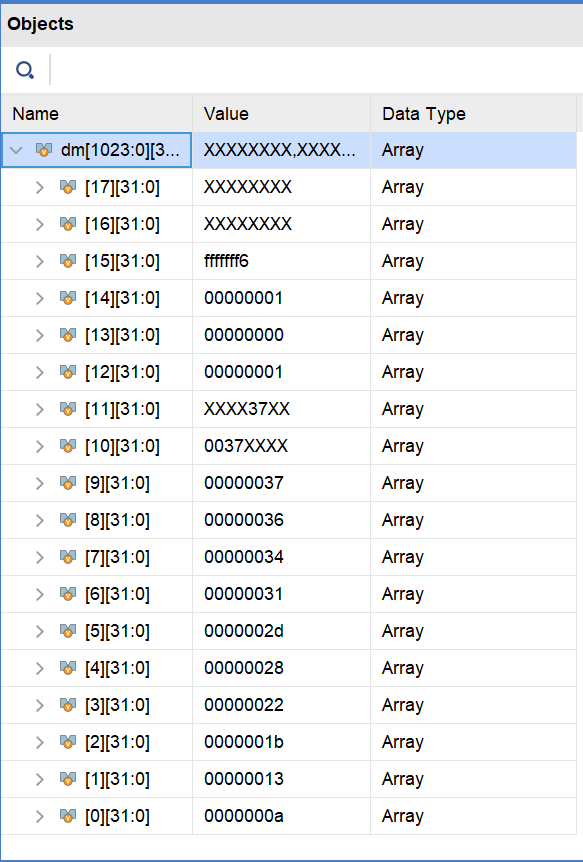Screen dimensions: 583x862
Task: Click the array icon for element [15]
Action: point(68,261)
